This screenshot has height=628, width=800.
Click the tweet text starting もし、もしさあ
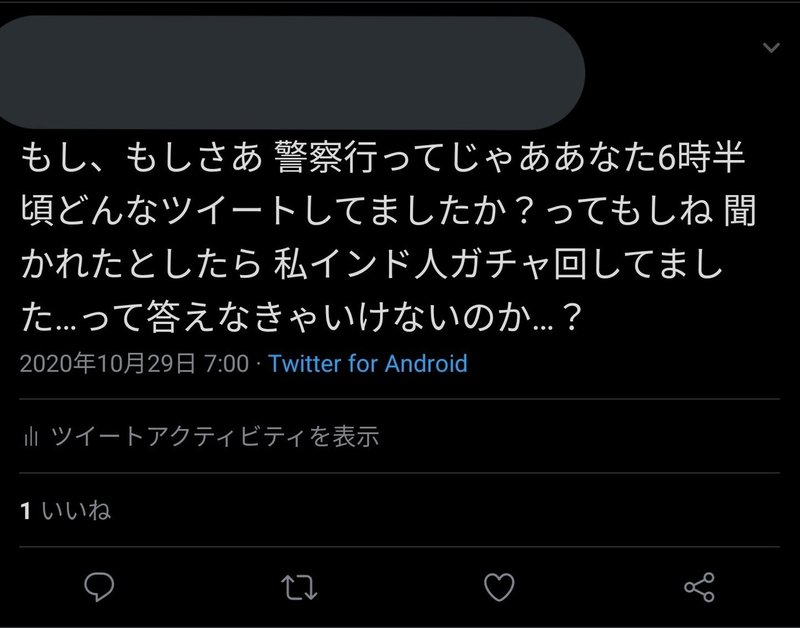(388, 237)
